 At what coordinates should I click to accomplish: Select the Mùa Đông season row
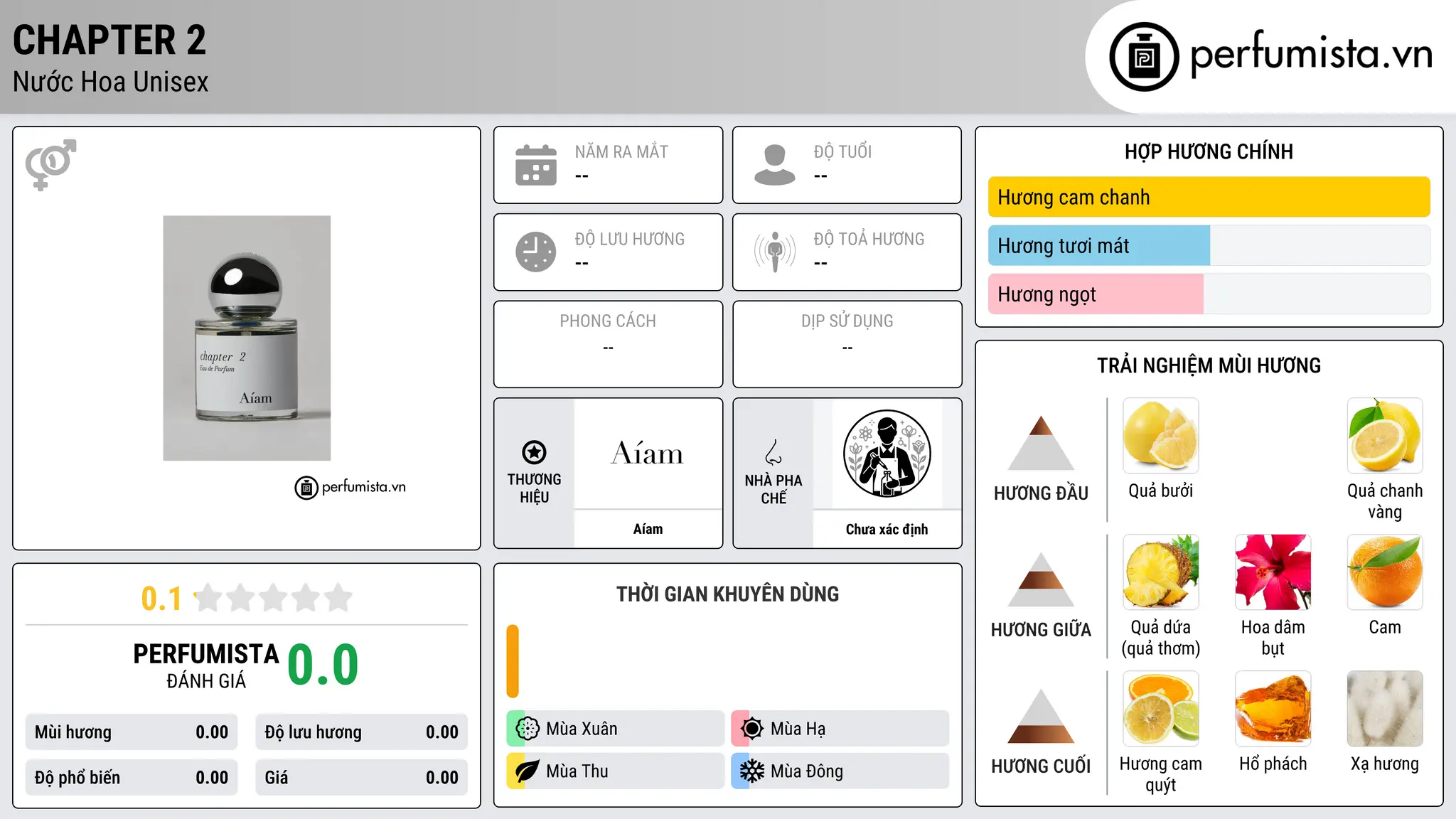(840, 771)
